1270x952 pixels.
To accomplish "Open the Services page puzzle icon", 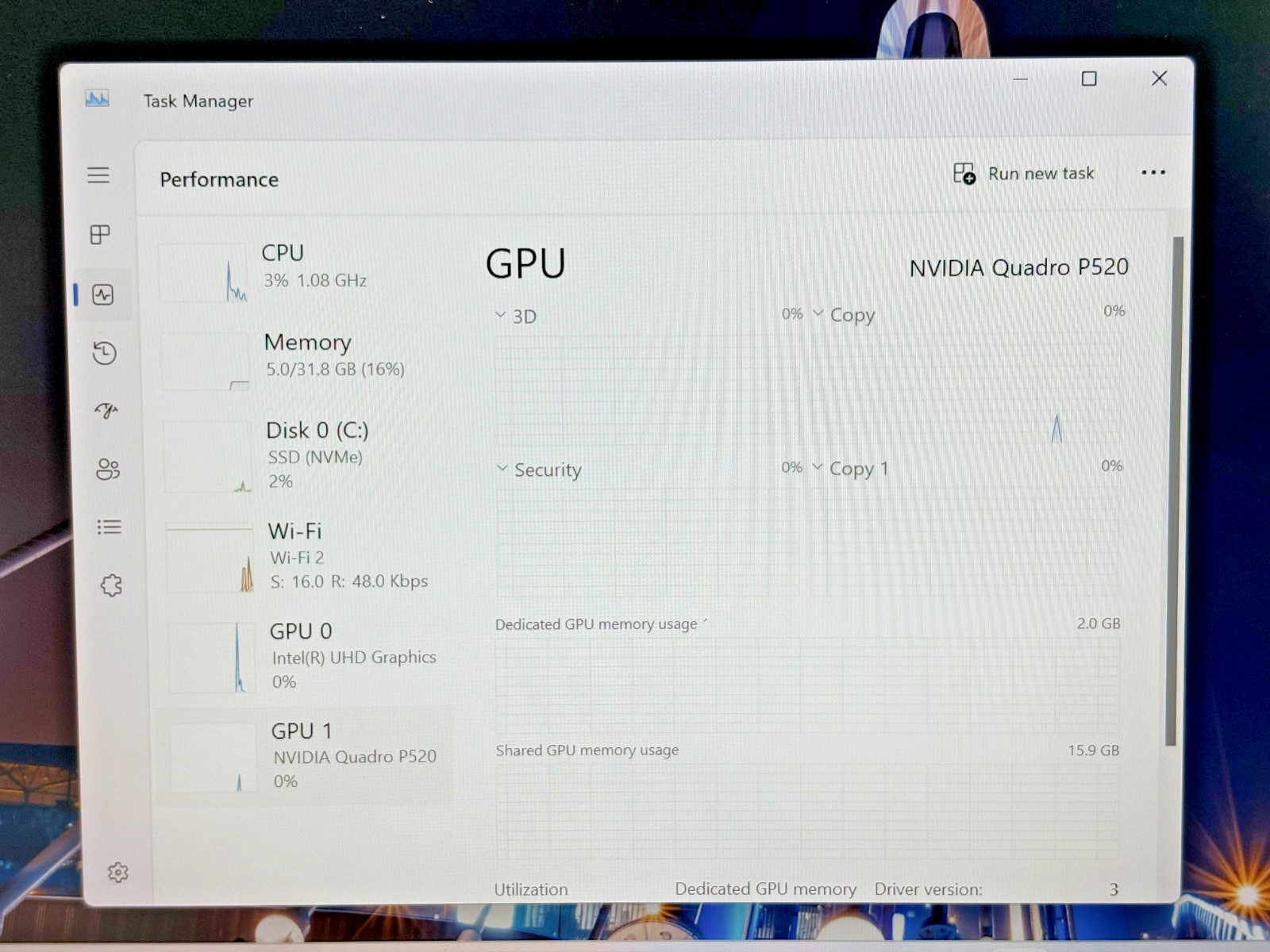I will (x=111, y=585).
